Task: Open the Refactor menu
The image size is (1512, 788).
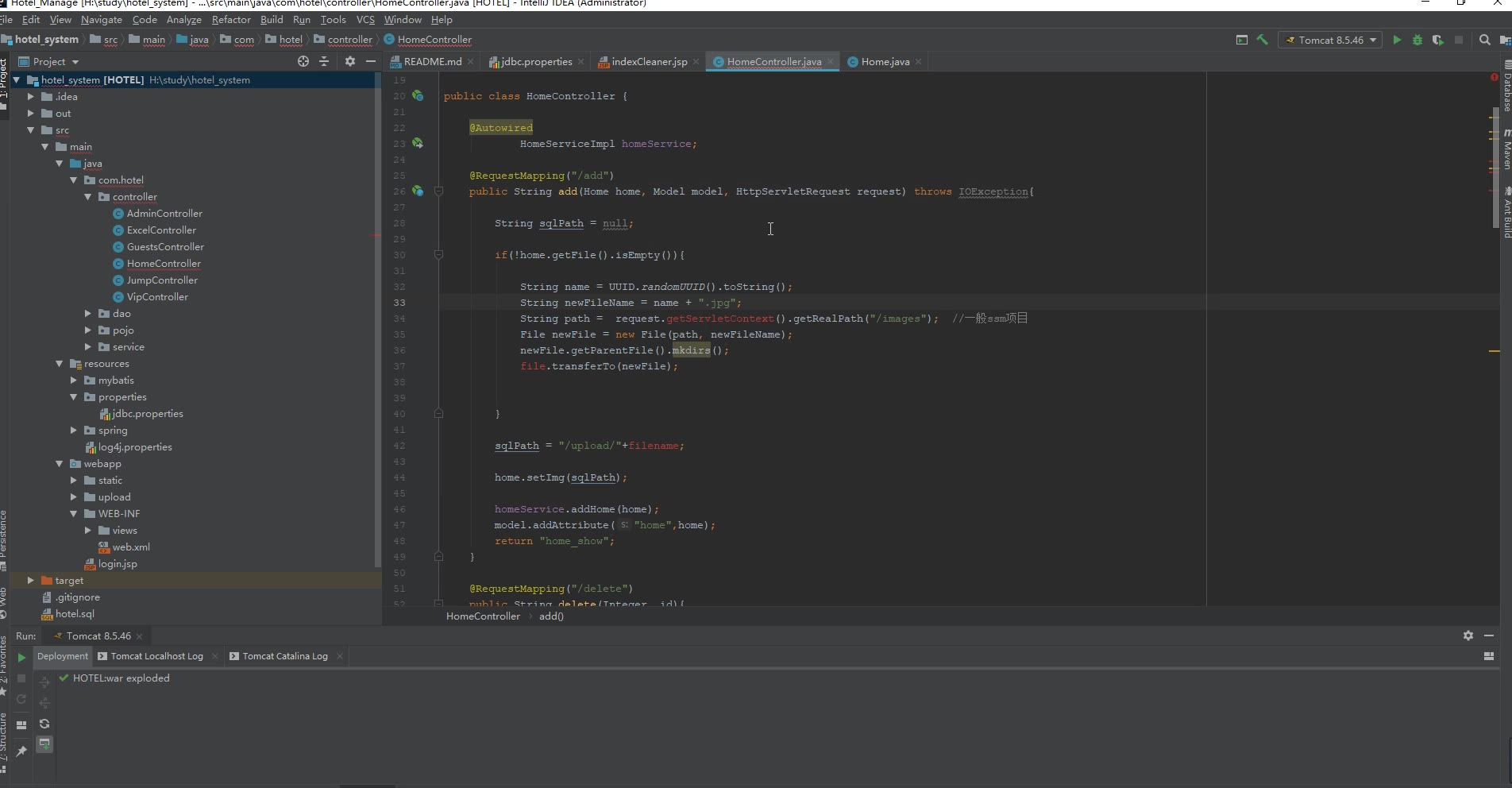Action: [x=230, y=19]
